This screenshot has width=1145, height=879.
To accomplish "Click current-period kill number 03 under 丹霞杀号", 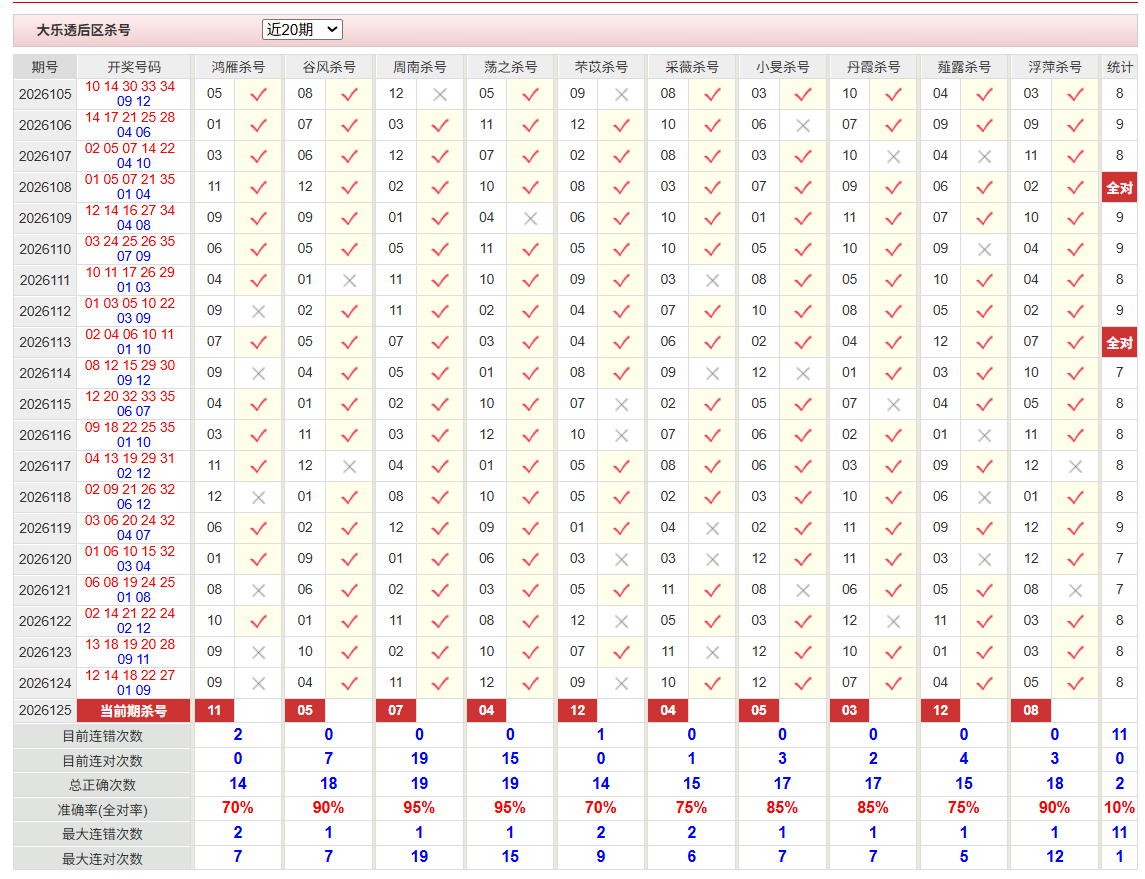I will (x=849, y=710).
